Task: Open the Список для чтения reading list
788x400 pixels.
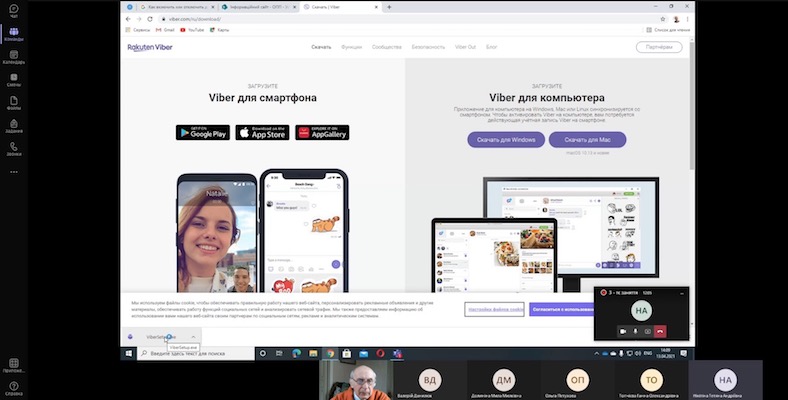Action: click(x=668, y=30)
